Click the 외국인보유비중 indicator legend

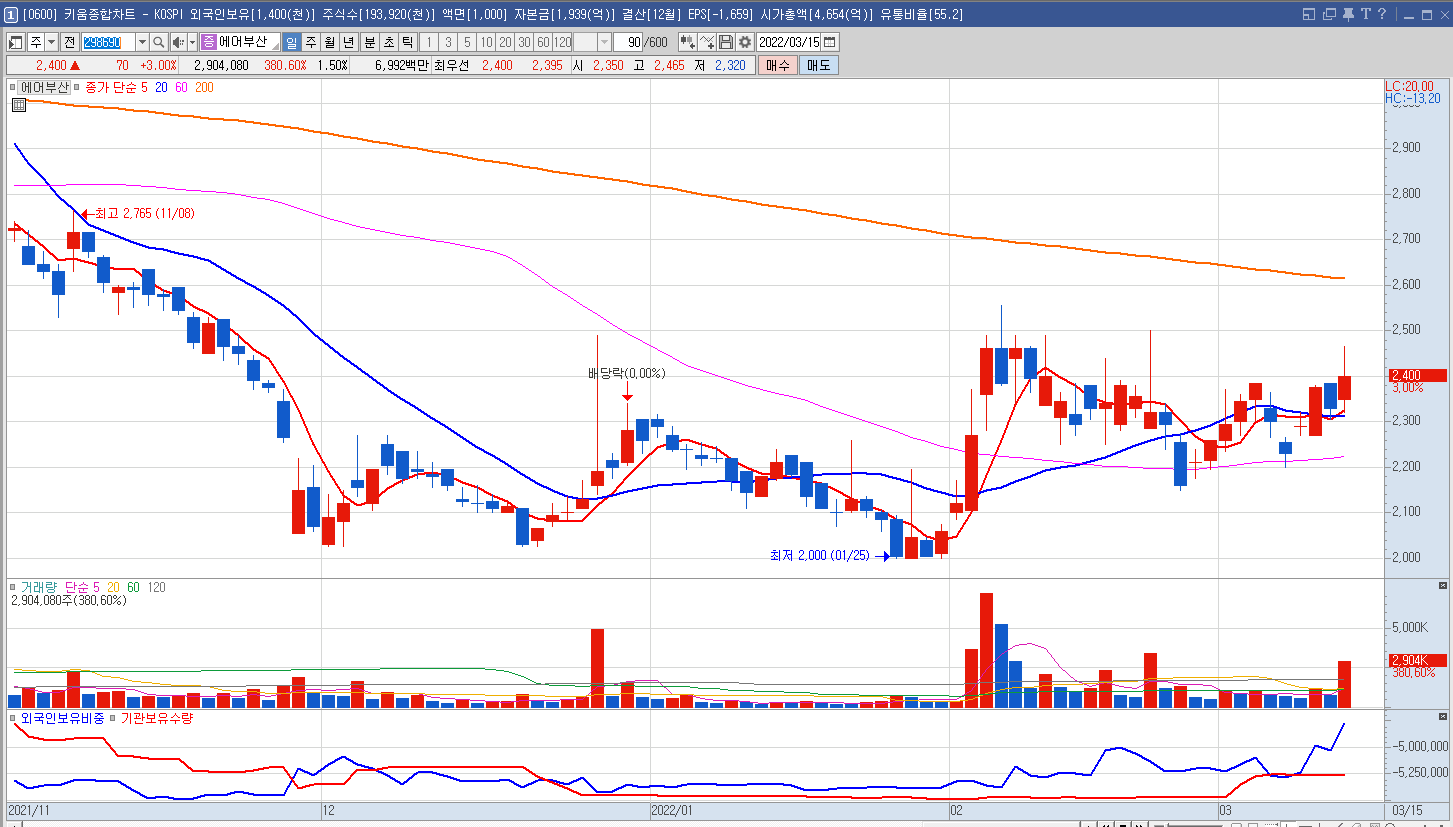62,718
